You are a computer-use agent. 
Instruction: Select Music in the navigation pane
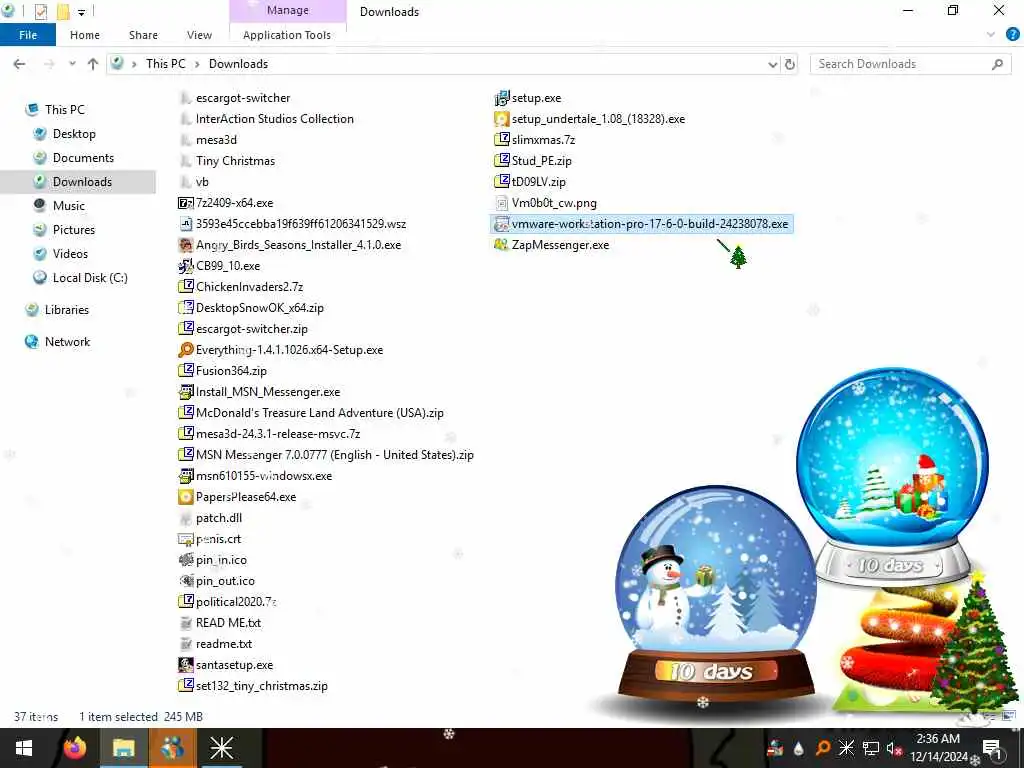[x=69, y=206]
